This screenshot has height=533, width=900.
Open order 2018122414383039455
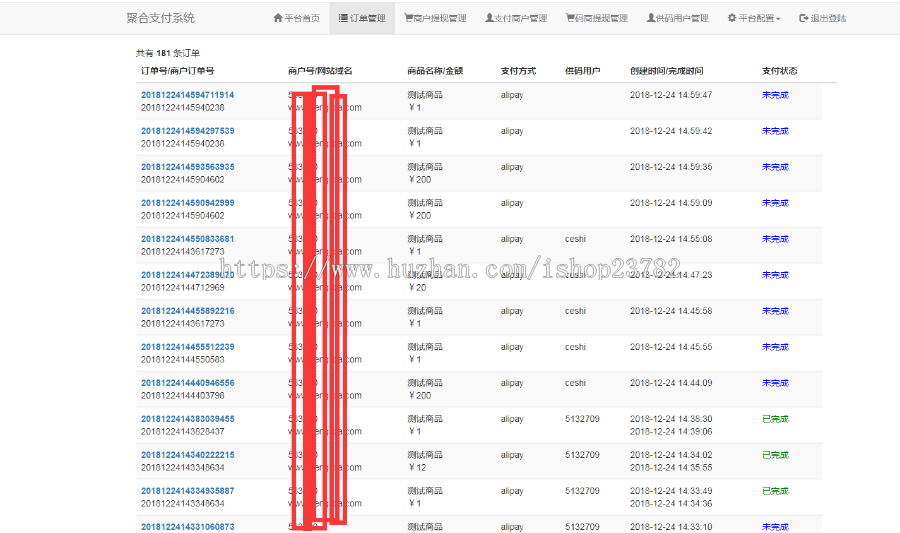pyautogui.click(x=188, y=419)
